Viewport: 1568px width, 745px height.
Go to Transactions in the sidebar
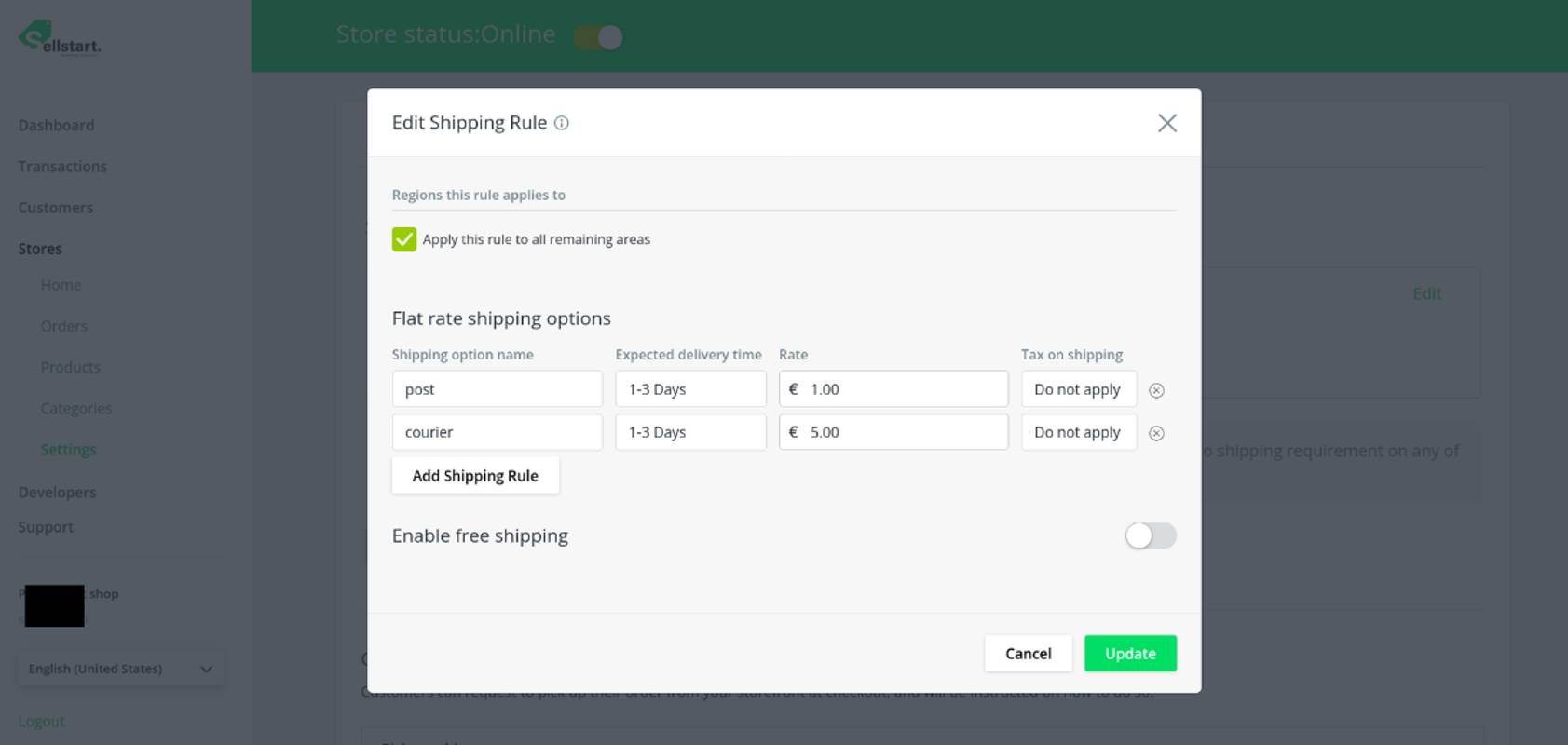pyautogui.click(x=62, y=167)
